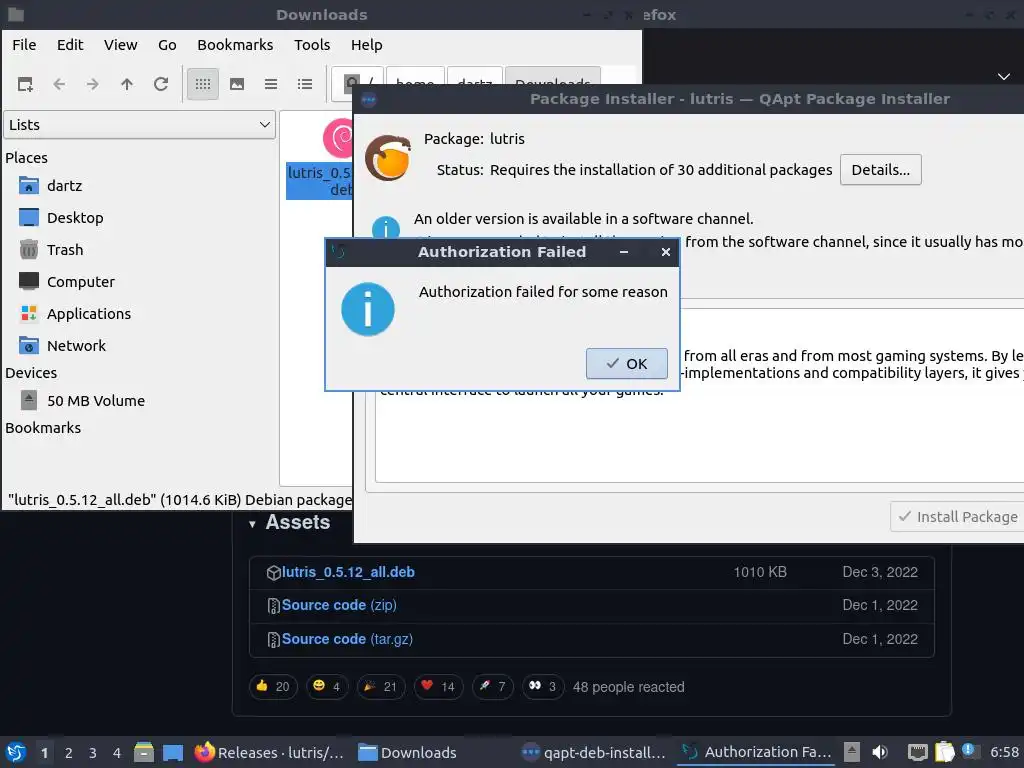Click the Lutris package logo icon

click(x=388, y=158)
